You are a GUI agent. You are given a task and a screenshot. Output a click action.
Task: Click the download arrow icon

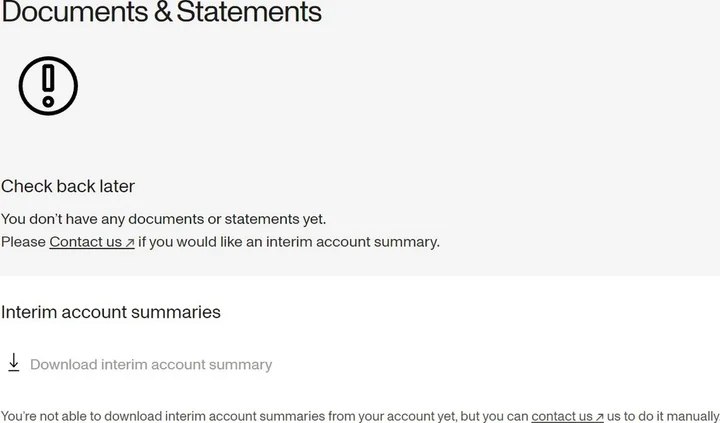point(14,363)
